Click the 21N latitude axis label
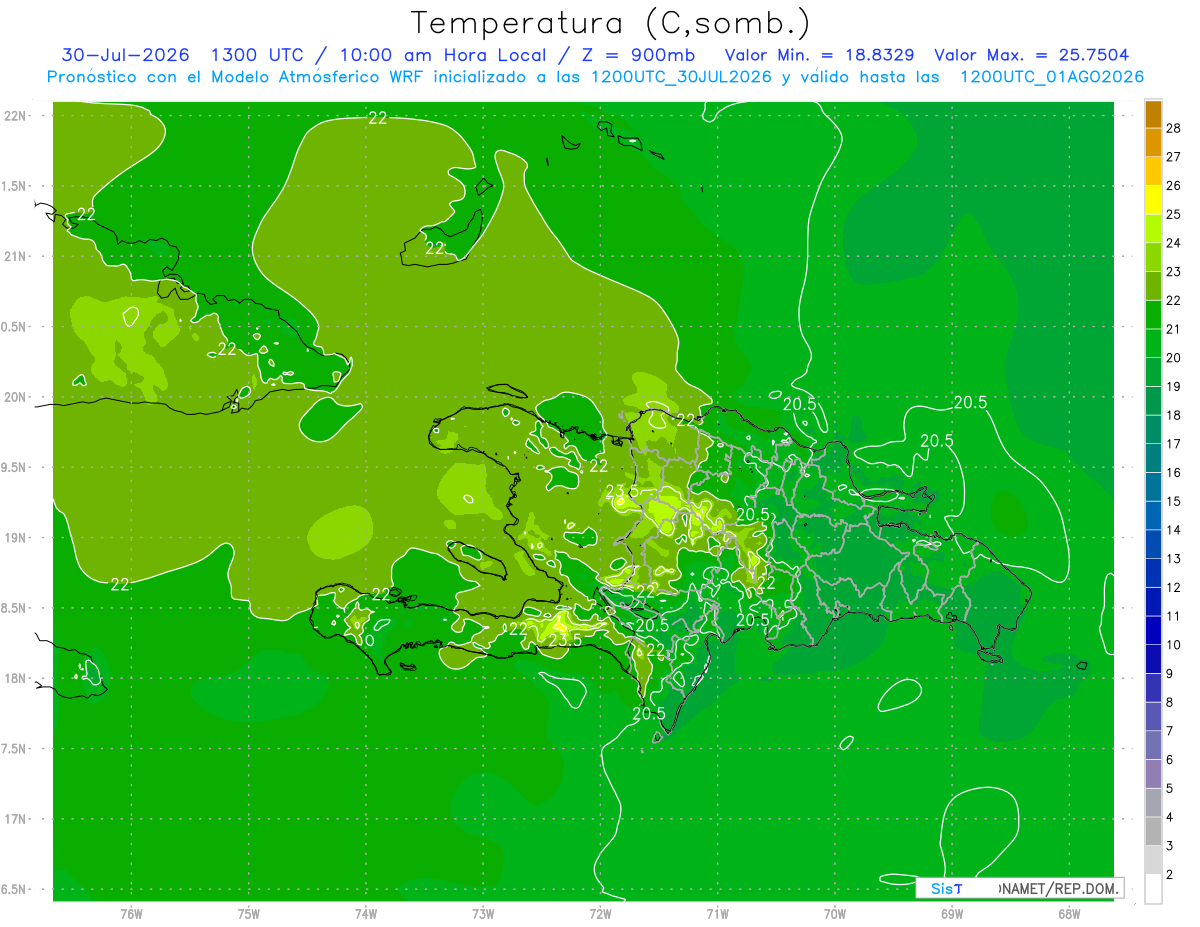 pos(15,256)
